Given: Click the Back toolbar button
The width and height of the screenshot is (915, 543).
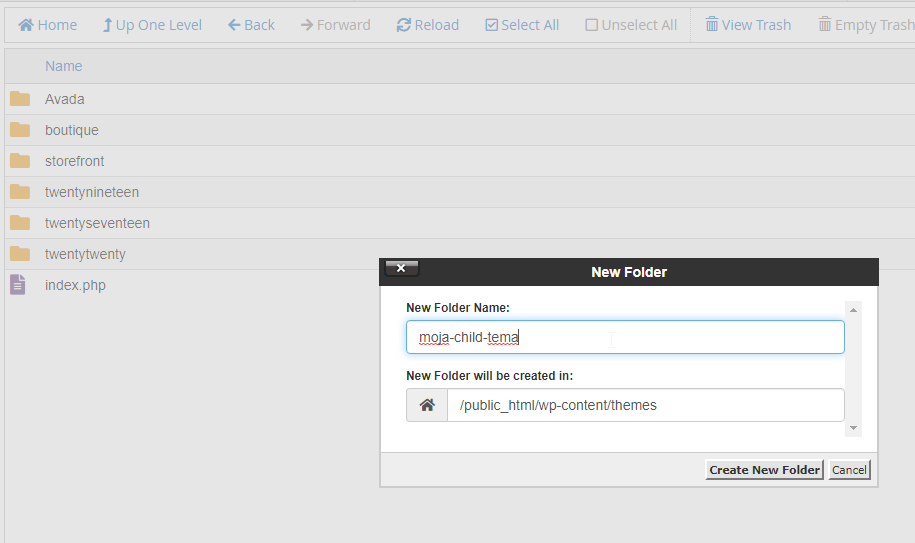Looking at the screenshot, I should coord(251,25).
